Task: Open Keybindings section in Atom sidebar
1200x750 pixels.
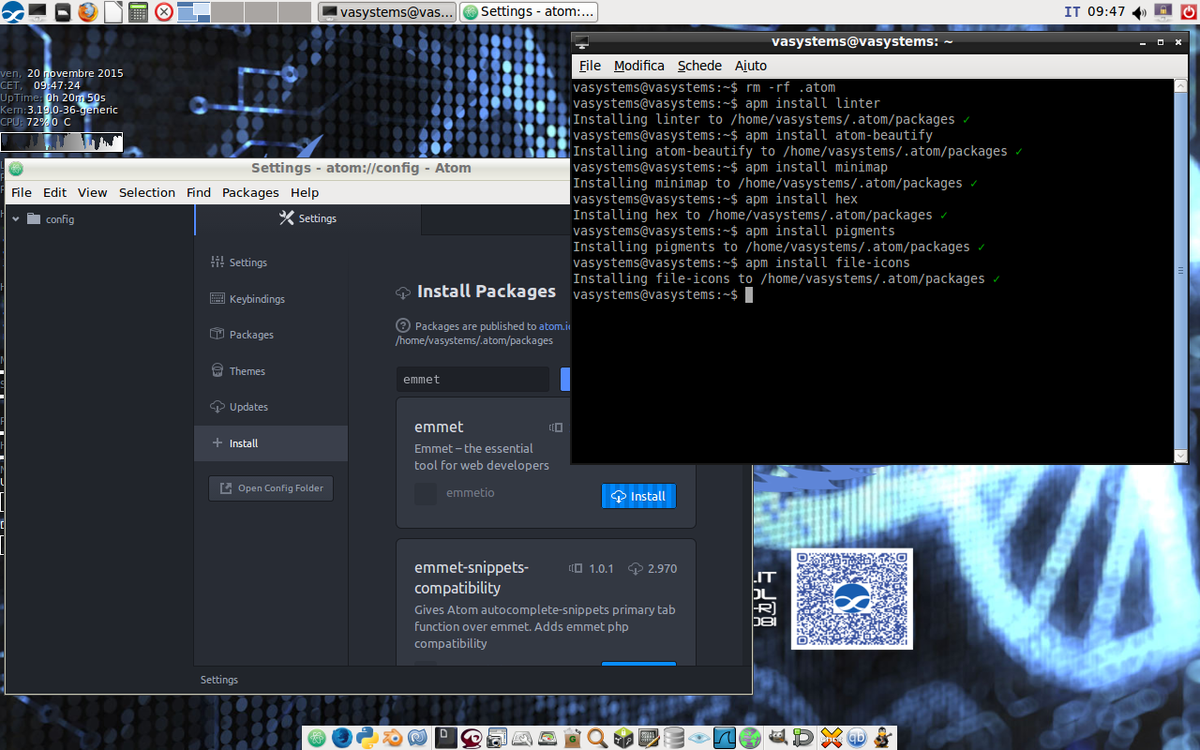Action: (271, 298)
